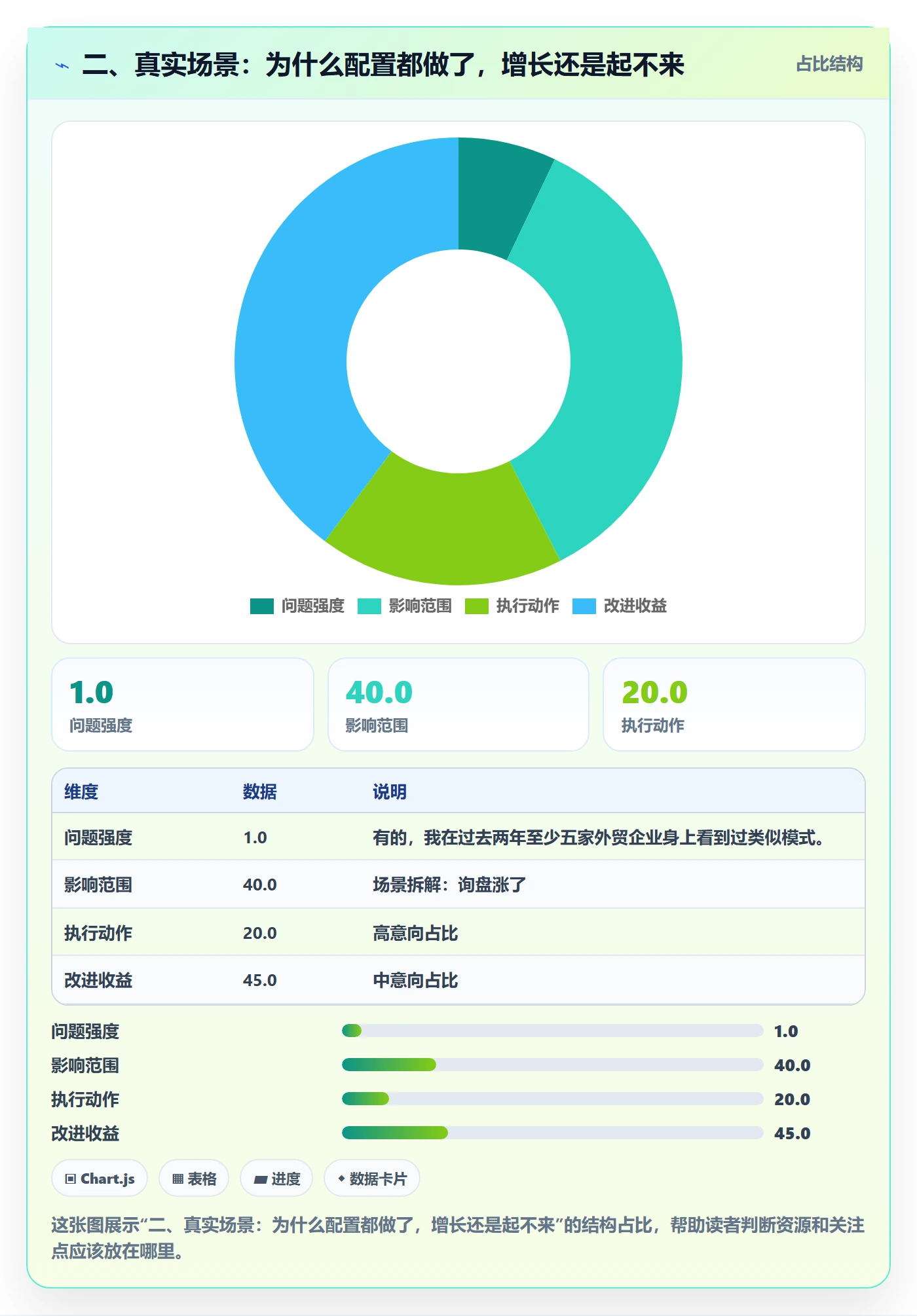The image size is (917, 1316).
Task: Click the 数据卡片 tag chip
Action: point(372,1179)
